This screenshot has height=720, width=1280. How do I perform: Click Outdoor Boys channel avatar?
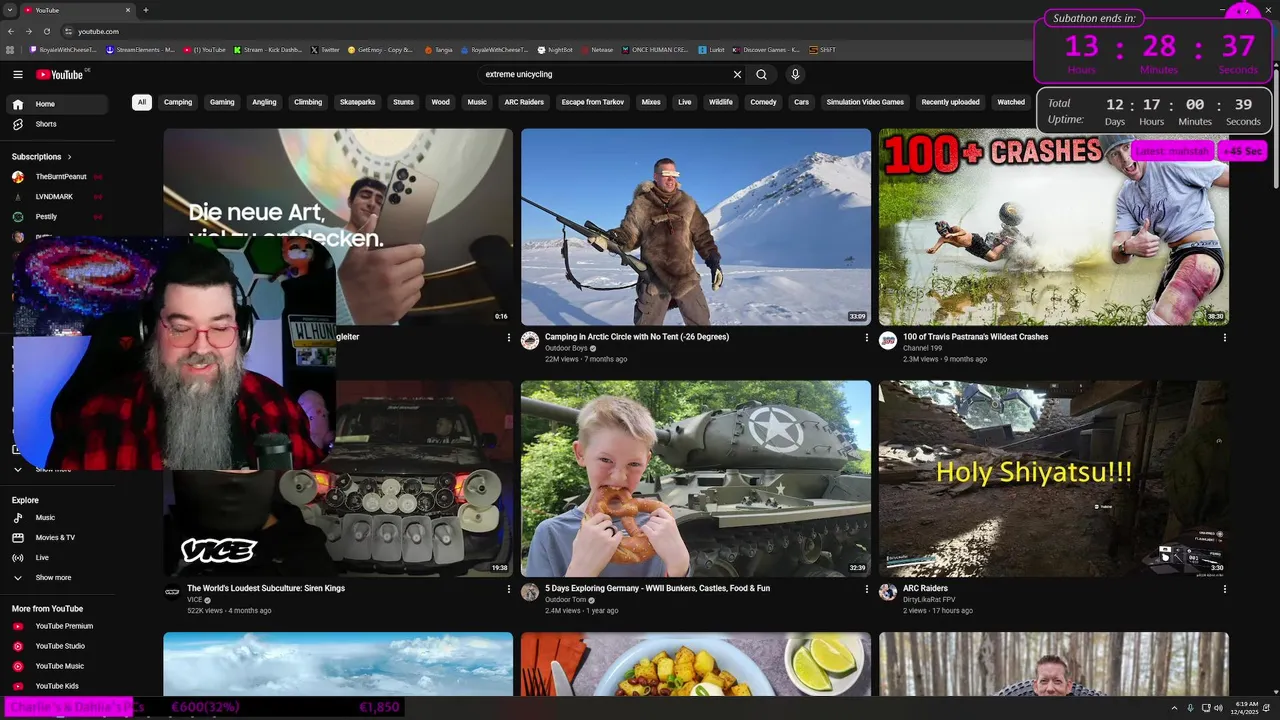(530, 341)
